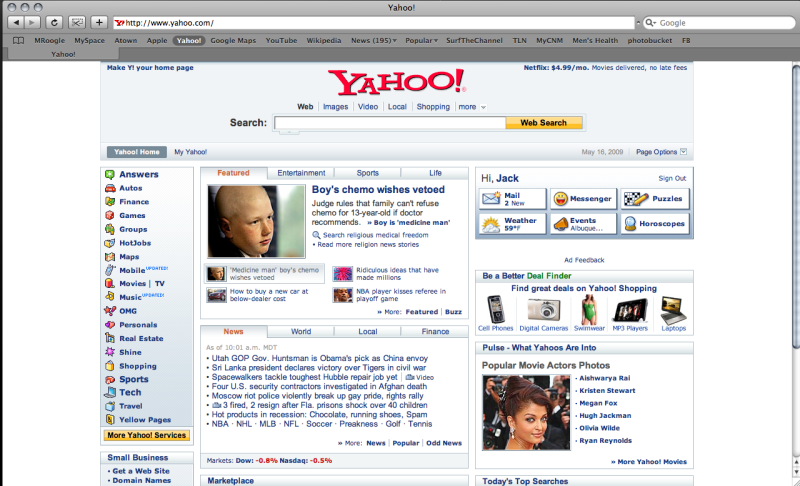Viewport: 800px width, 486px height.
Task: Open the Real Estate sidebar icon
Action: (110, 338)
